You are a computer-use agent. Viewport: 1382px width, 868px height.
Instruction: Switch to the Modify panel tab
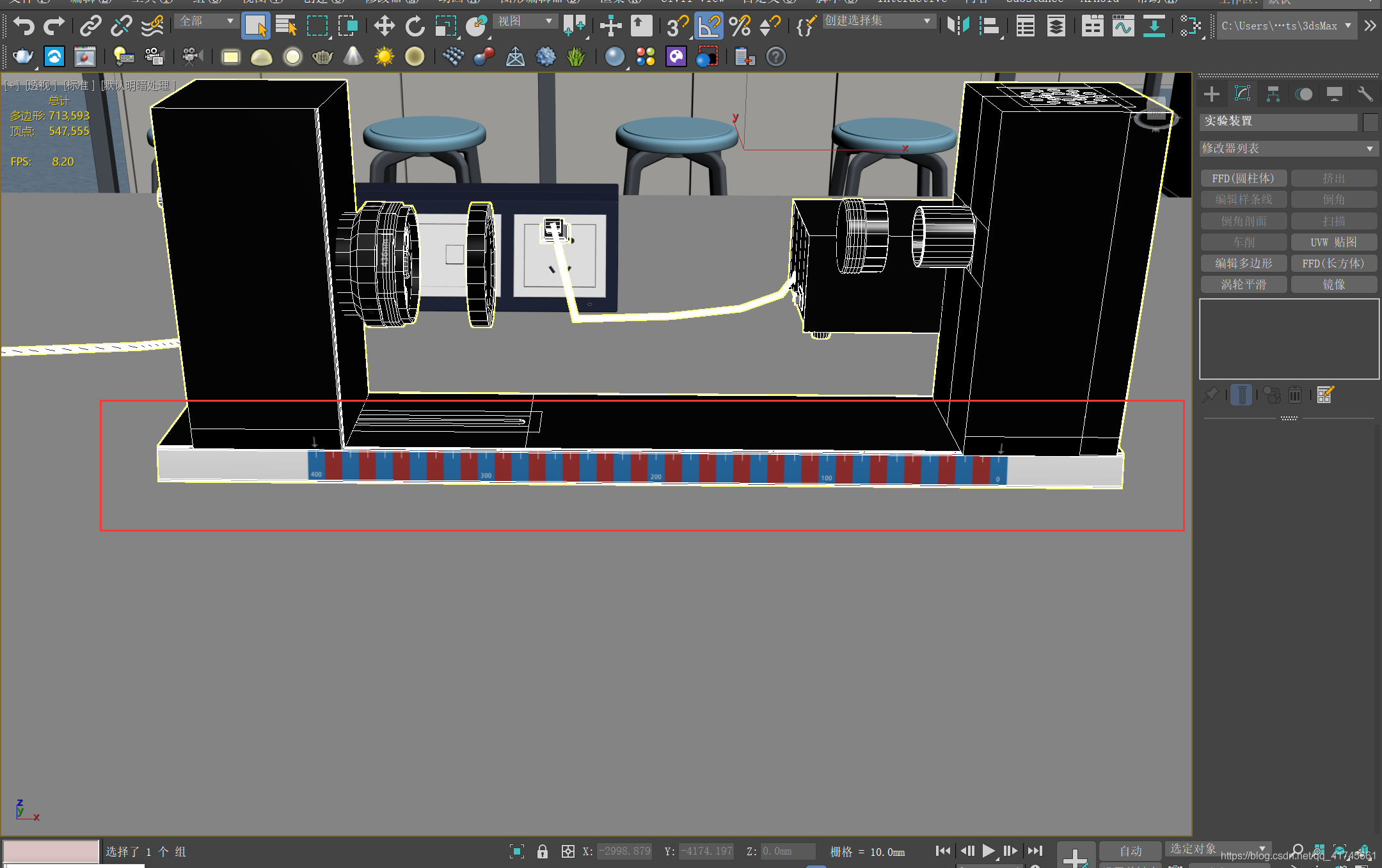1242,94
